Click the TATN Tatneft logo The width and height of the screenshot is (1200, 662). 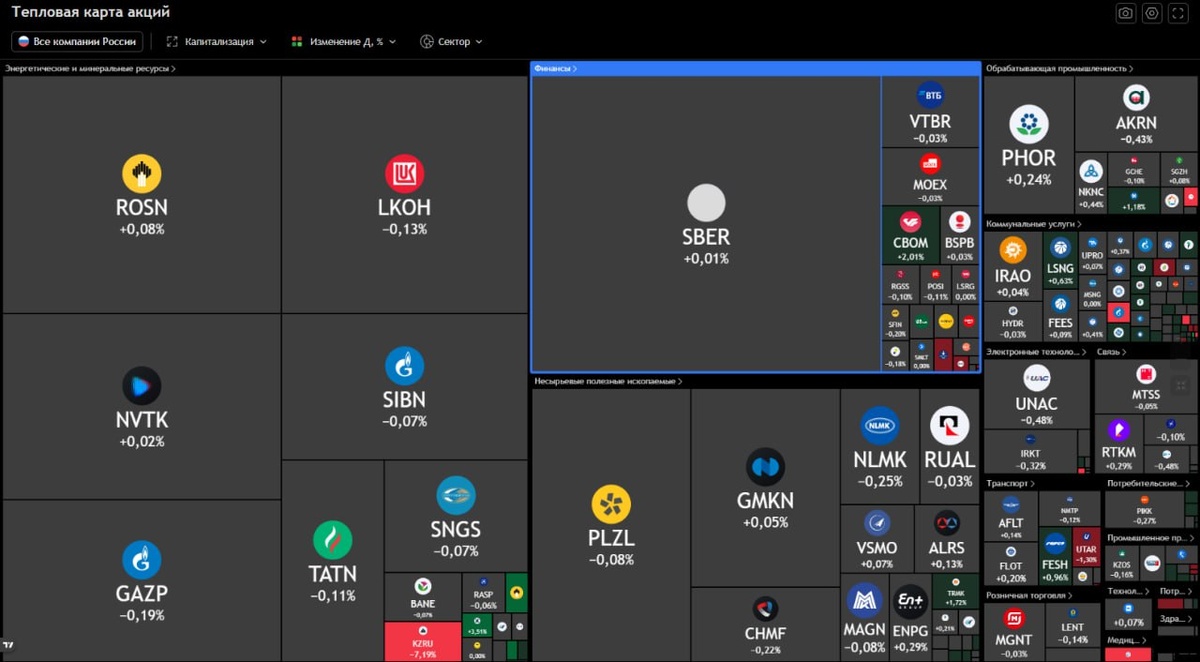[332, 541]
